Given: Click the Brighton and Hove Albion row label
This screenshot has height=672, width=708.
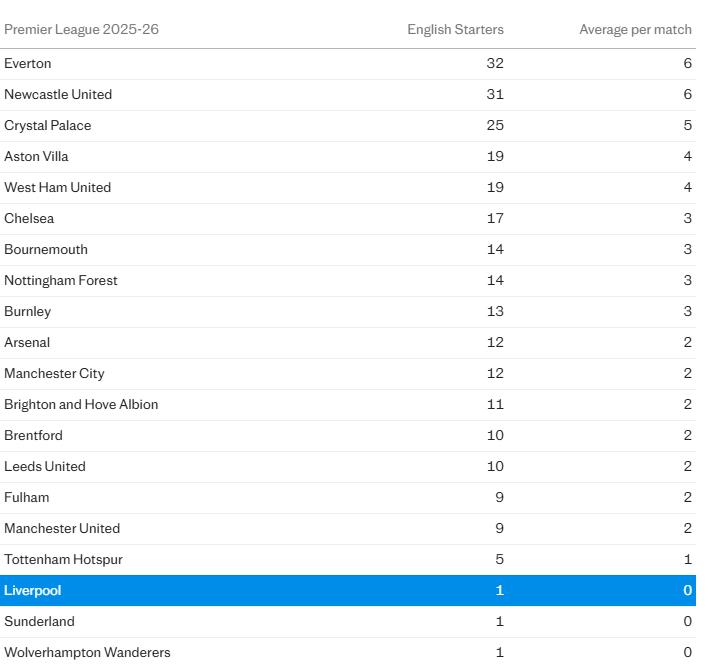Looking at the screenshot, I should coord(81,404).
